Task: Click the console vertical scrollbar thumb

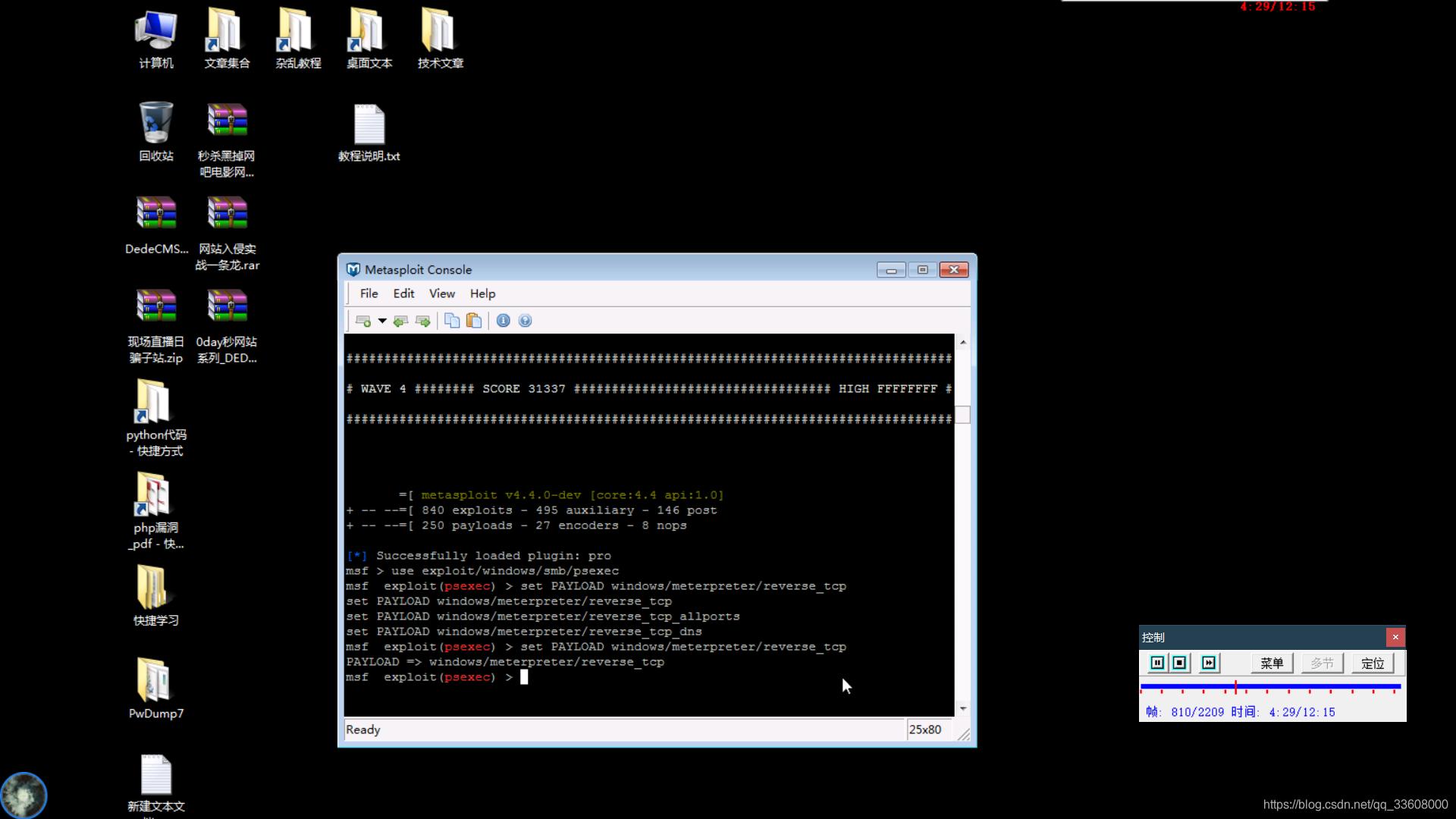Action: 963,415
